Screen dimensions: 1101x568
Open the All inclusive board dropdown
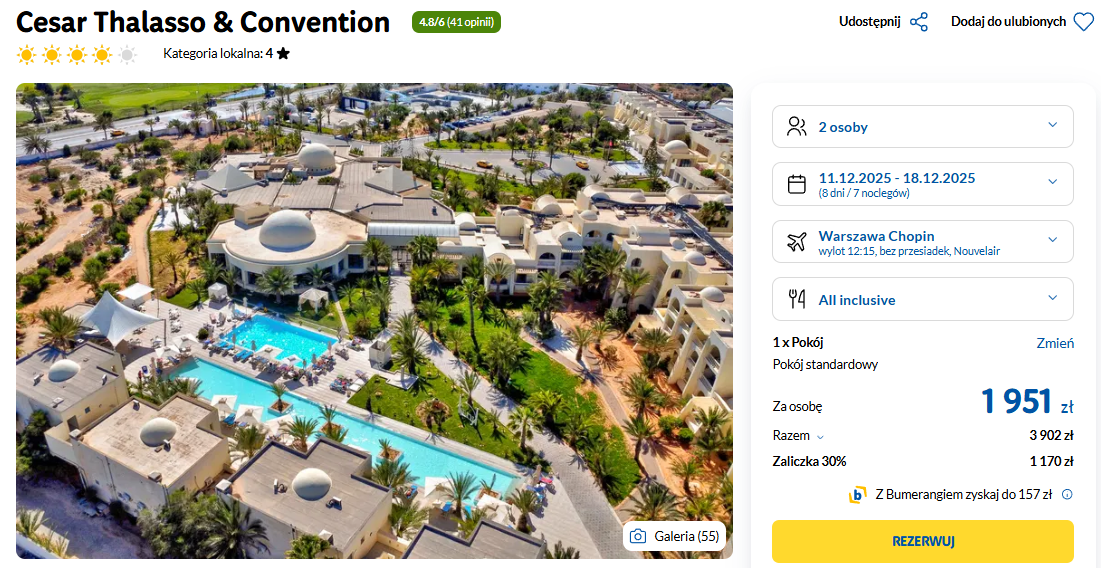(x=1052, y=298)
